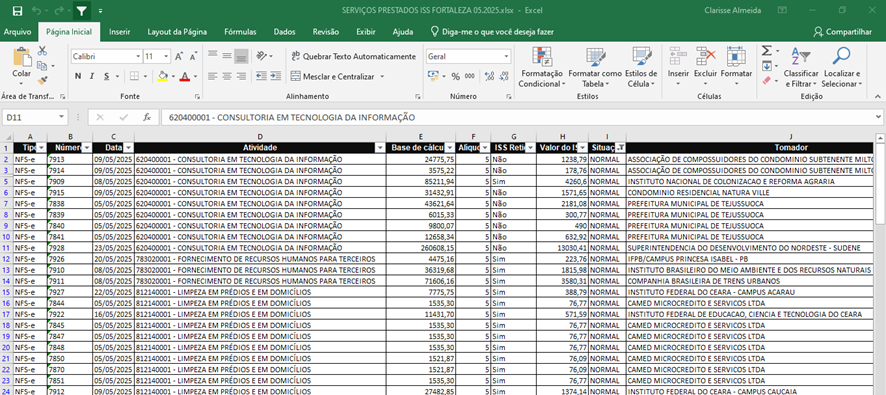The height and width of the screenshot is (395, 886).
Task: Click the Undo arrow in the quick access toolbar
Action: tap(37, 11)
